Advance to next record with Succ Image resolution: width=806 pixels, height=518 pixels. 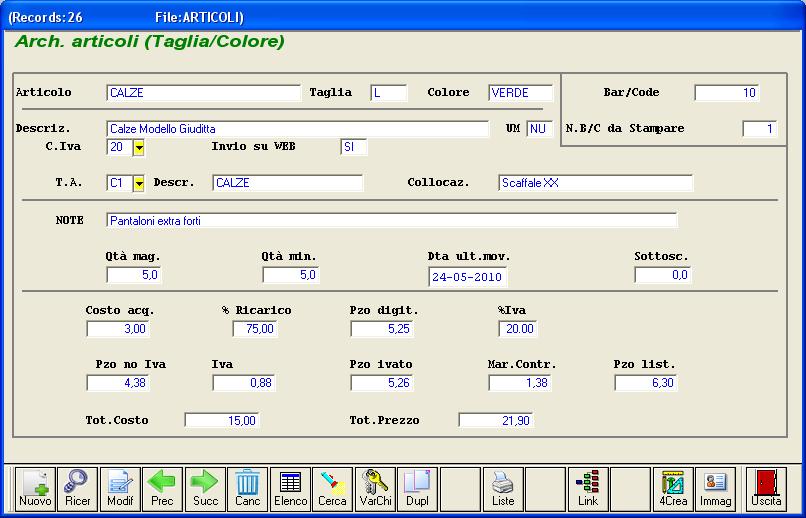point(205,489)
